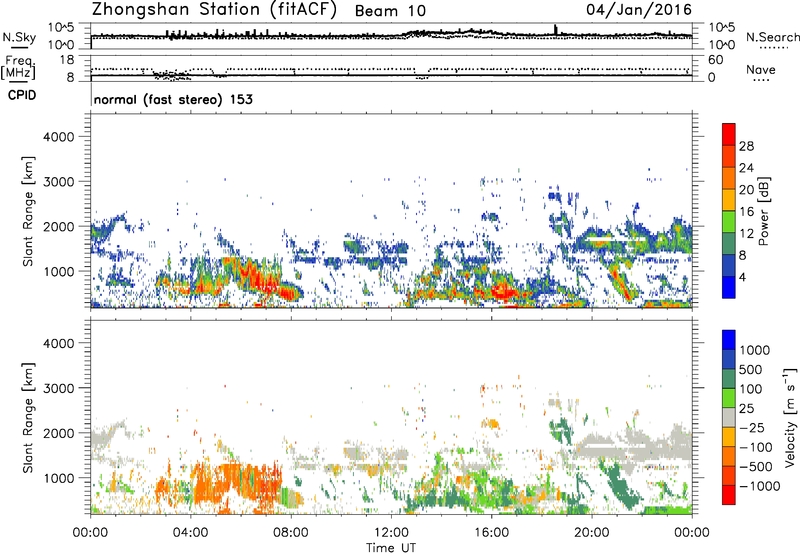Click 'Slant Range [km]' label of velocity panel

(28, 417)
